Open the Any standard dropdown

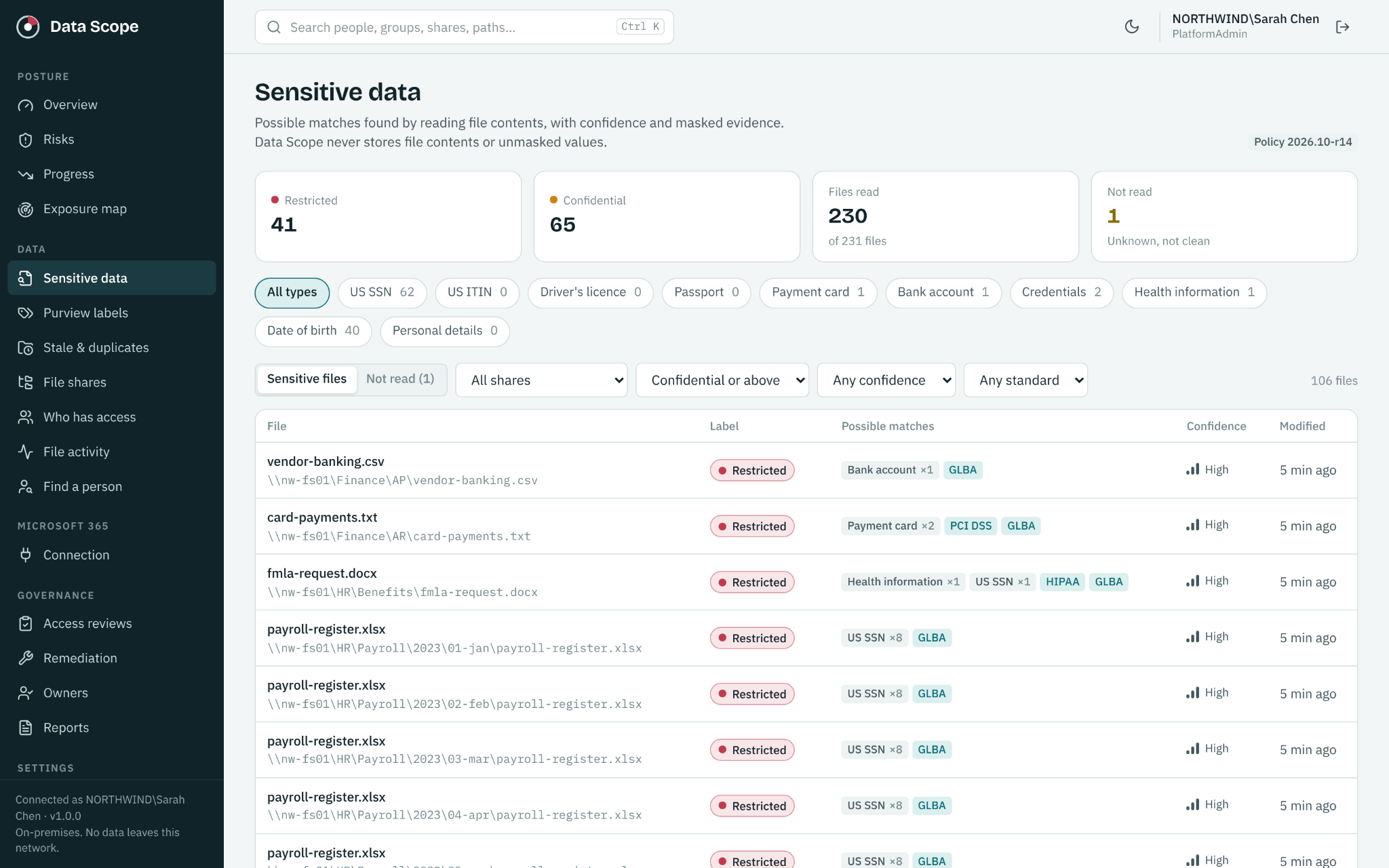coord(1025,380)
